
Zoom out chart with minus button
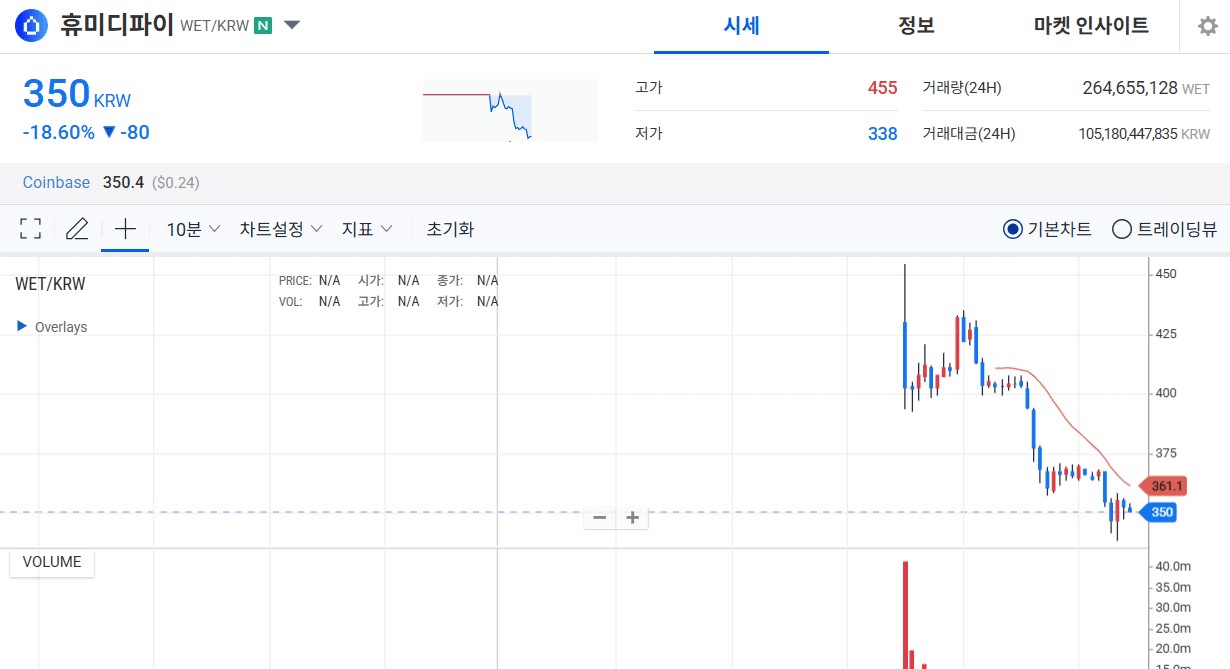[600, 518]
